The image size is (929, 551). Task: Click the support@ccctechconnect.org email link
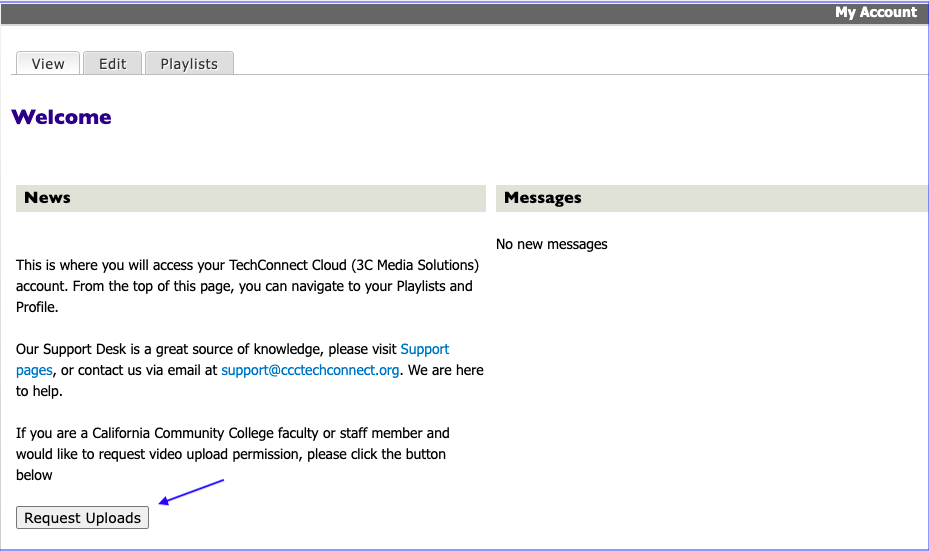(310, 370)
